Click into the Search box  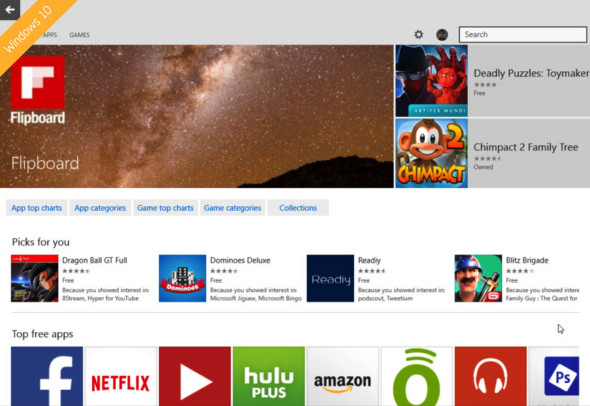coord(523,35)
